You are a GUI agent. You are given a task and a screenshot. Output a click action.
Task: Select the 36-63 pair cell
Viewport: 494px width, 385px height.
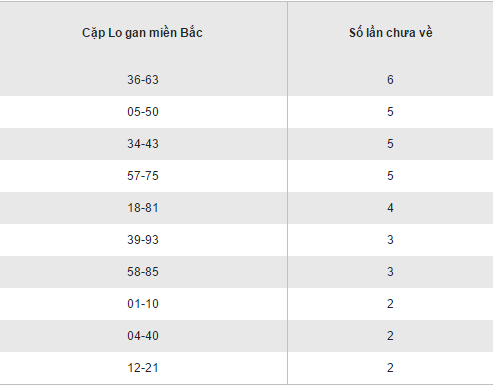[143, 80]
